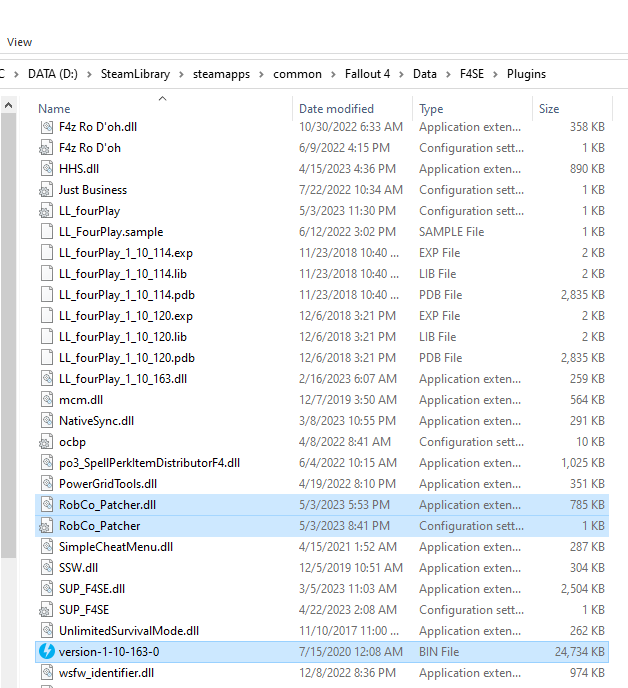
Task: Click the mcm.dll file icon
Action: coord(47,400)
